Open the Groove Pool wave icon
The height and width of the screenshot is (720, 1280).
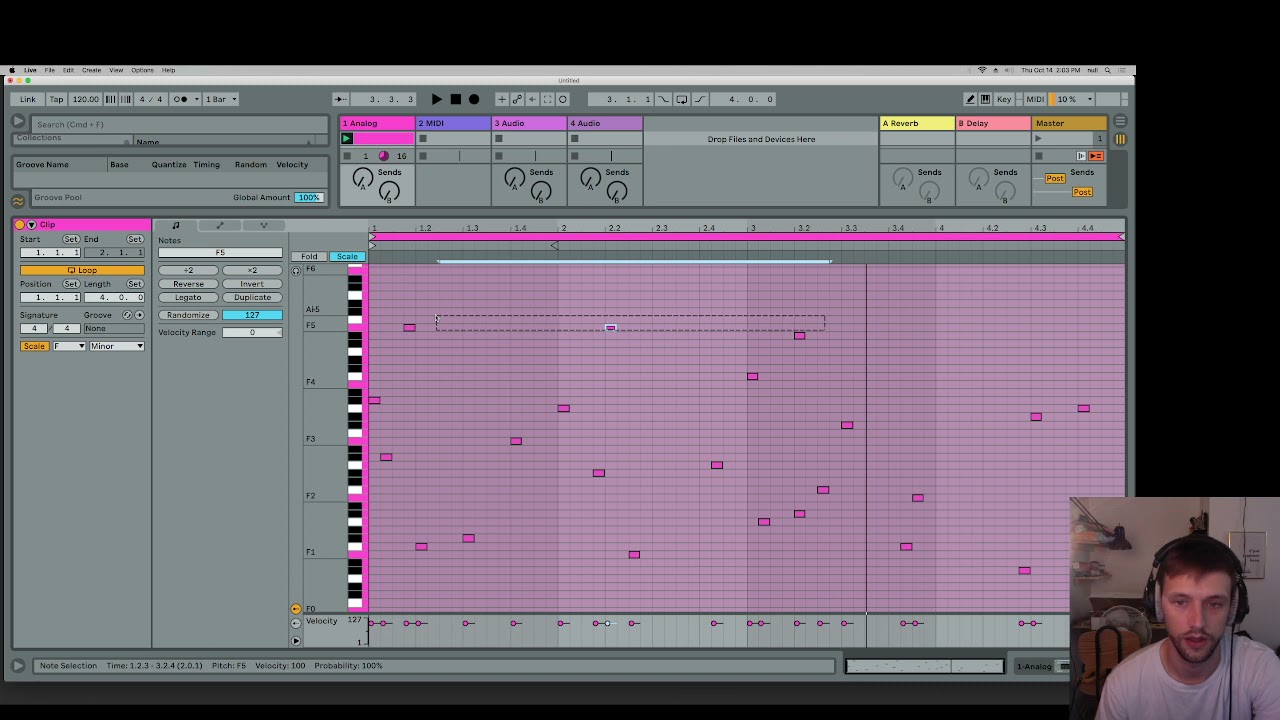coord(18,201)
